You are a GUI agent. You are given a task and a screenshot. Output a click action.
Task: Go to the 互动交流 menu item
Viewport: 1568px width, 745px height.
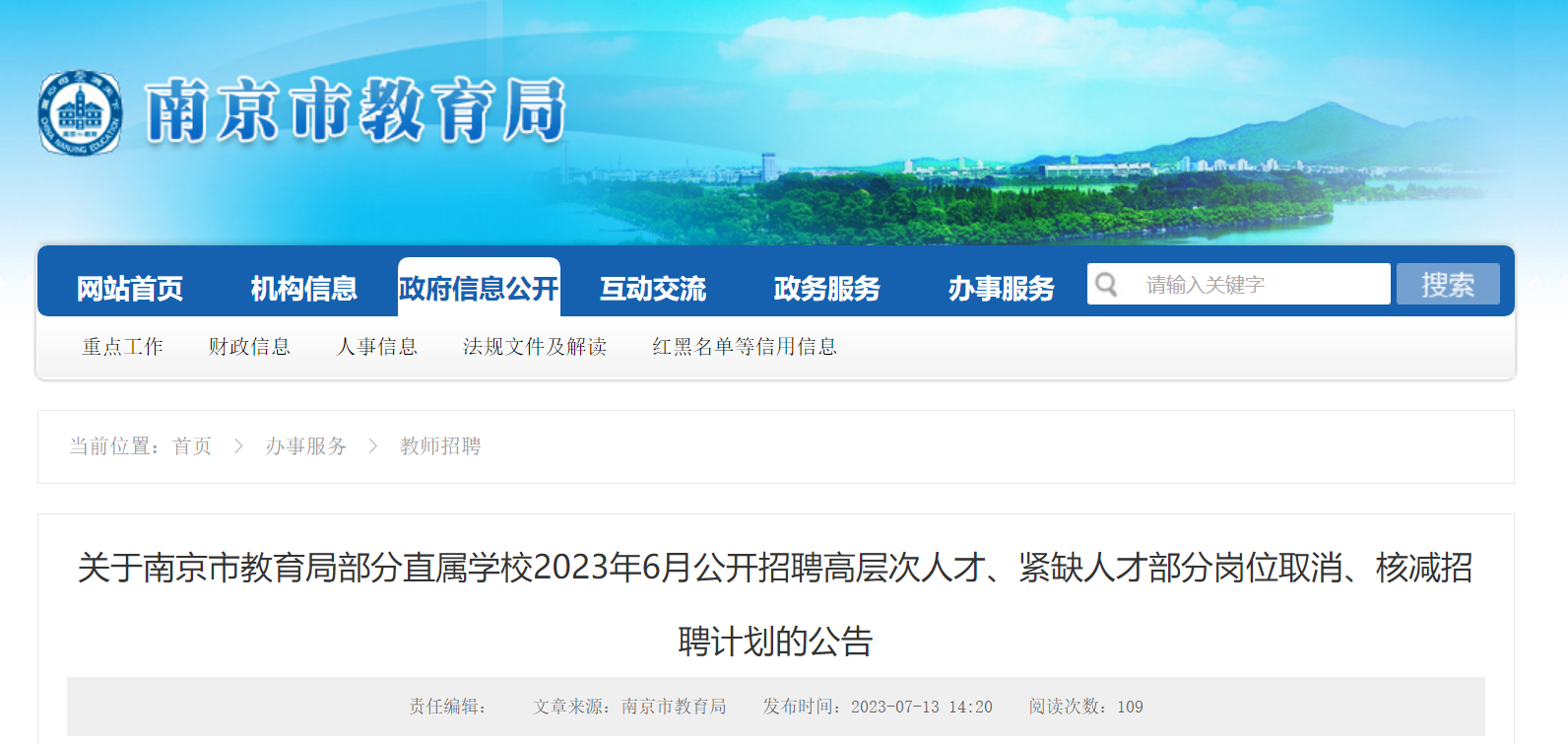653,288
